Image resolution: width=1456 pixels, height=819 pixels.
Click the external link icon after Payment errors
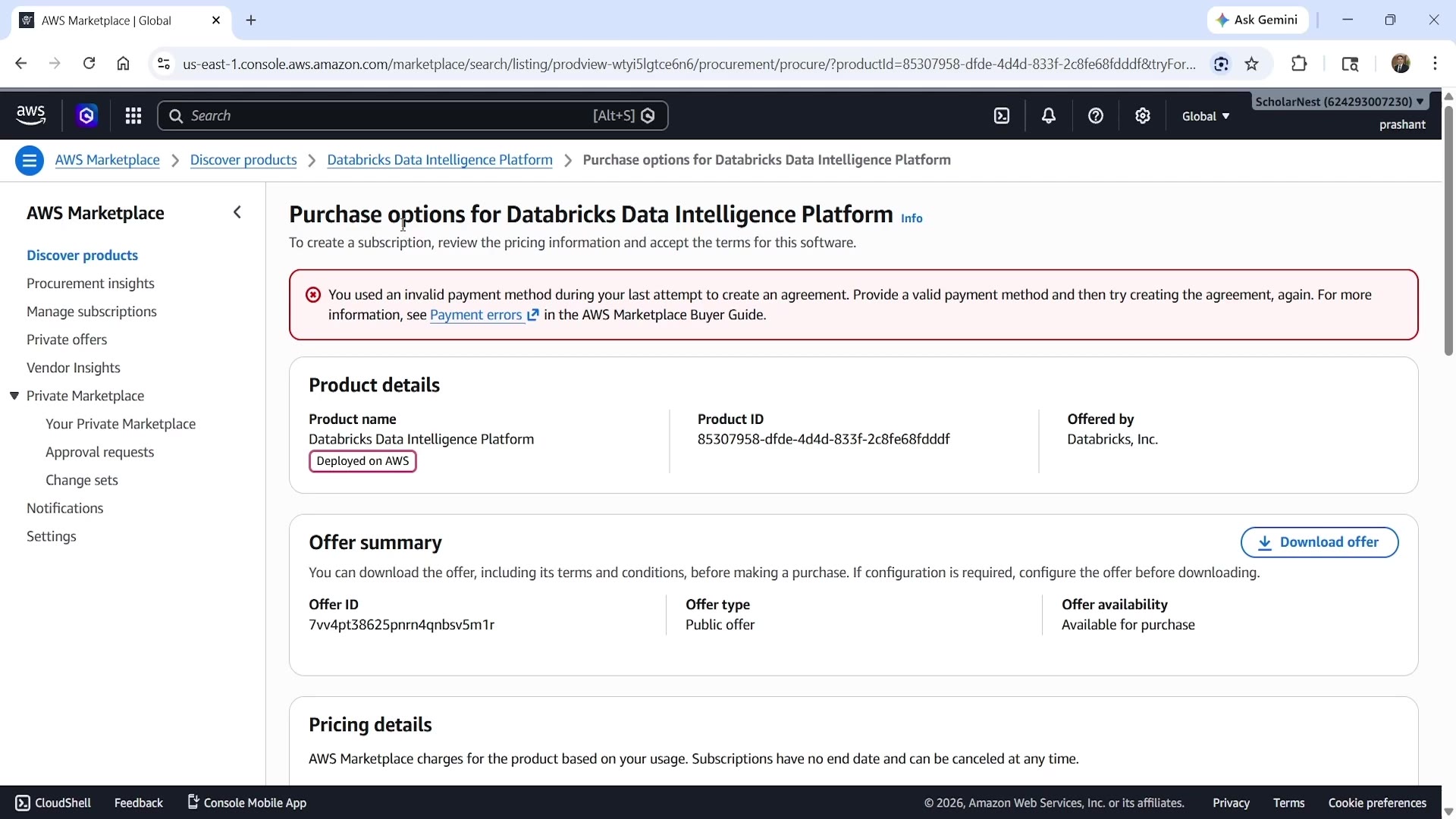tap(533, 315)
